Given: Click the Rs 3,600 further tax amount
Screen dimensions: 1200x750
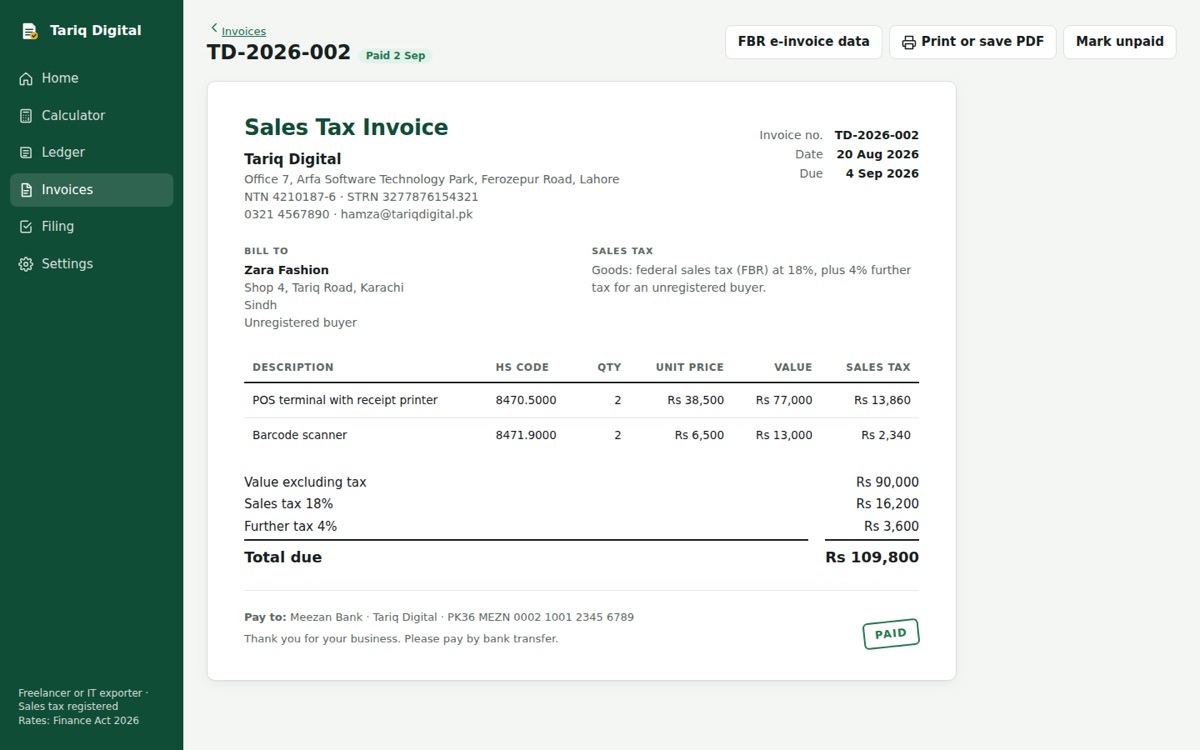Looking at the screenshot, I should [x=891, y=526].
